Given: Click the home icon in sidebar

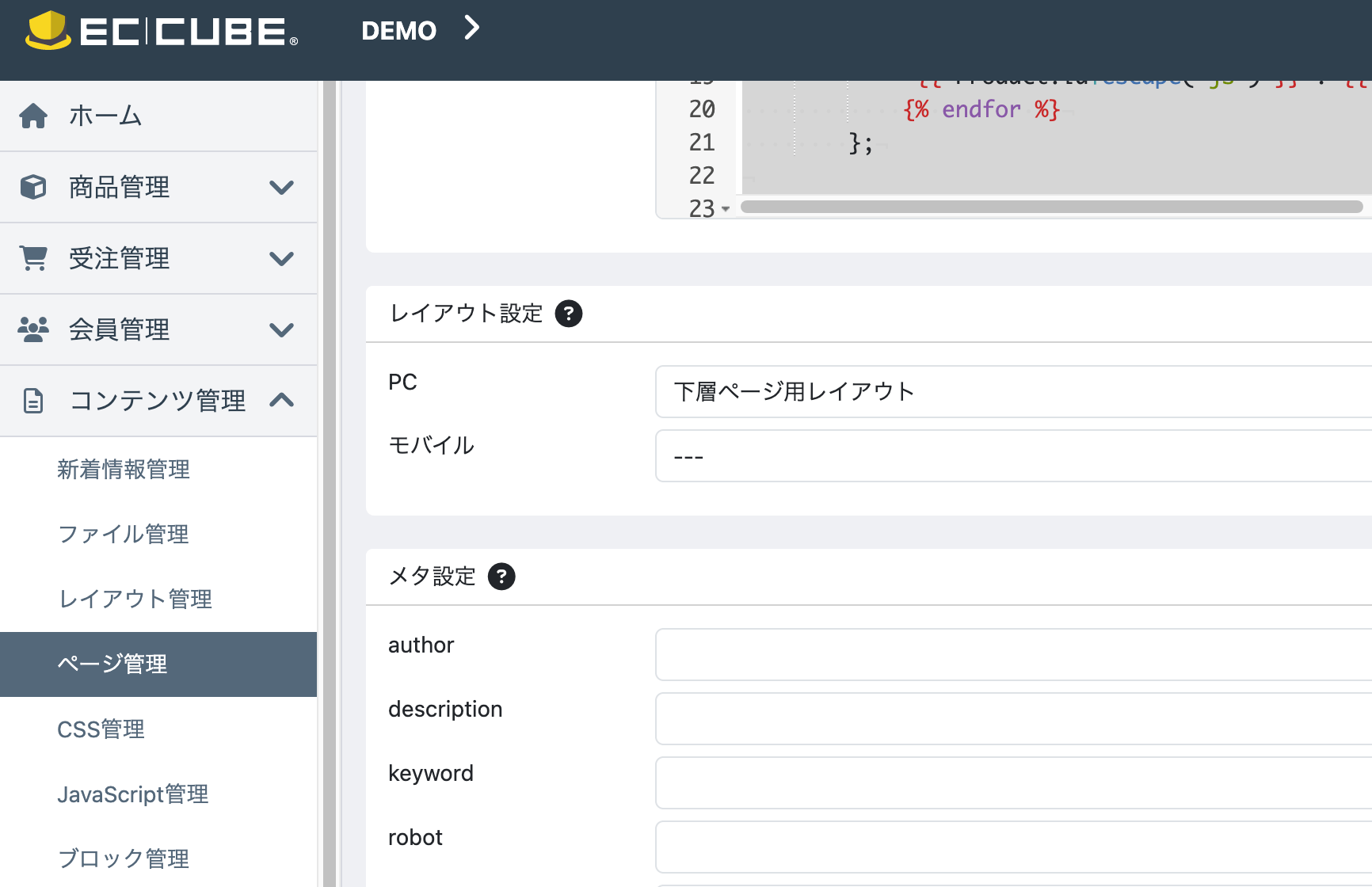Looking at the screenshot, I should pyautogui.click(x=33, y=116).
